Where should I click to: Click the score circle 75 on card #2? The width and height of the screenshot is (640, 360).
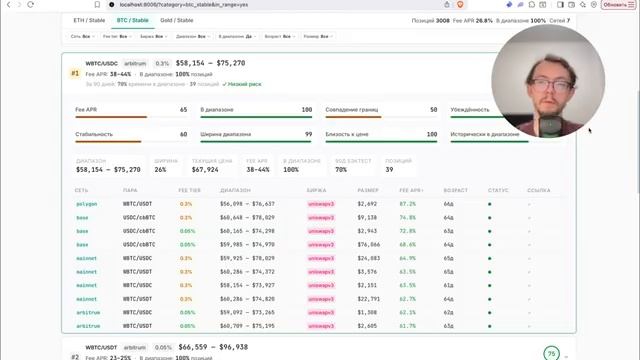click(551, 353)
